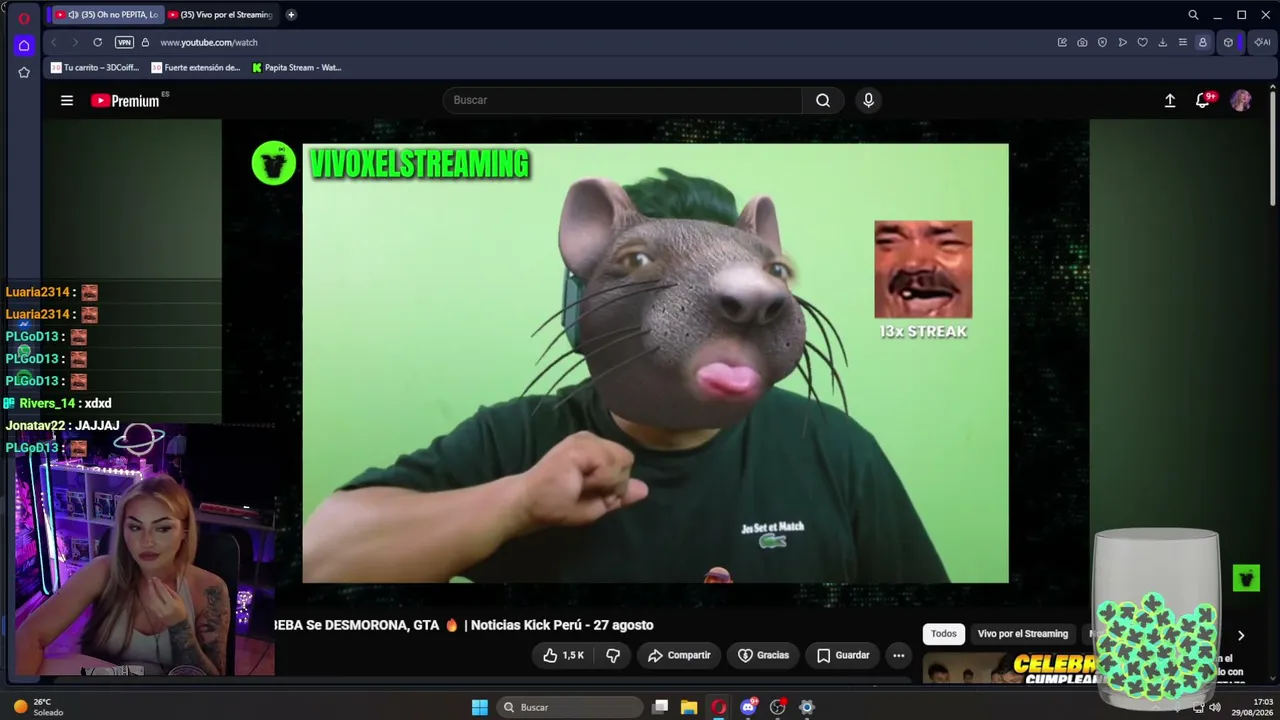The width and height of the screenshot is (1280, 720).
Task: Select the 'Todos' filter chip
Action: 944,634
